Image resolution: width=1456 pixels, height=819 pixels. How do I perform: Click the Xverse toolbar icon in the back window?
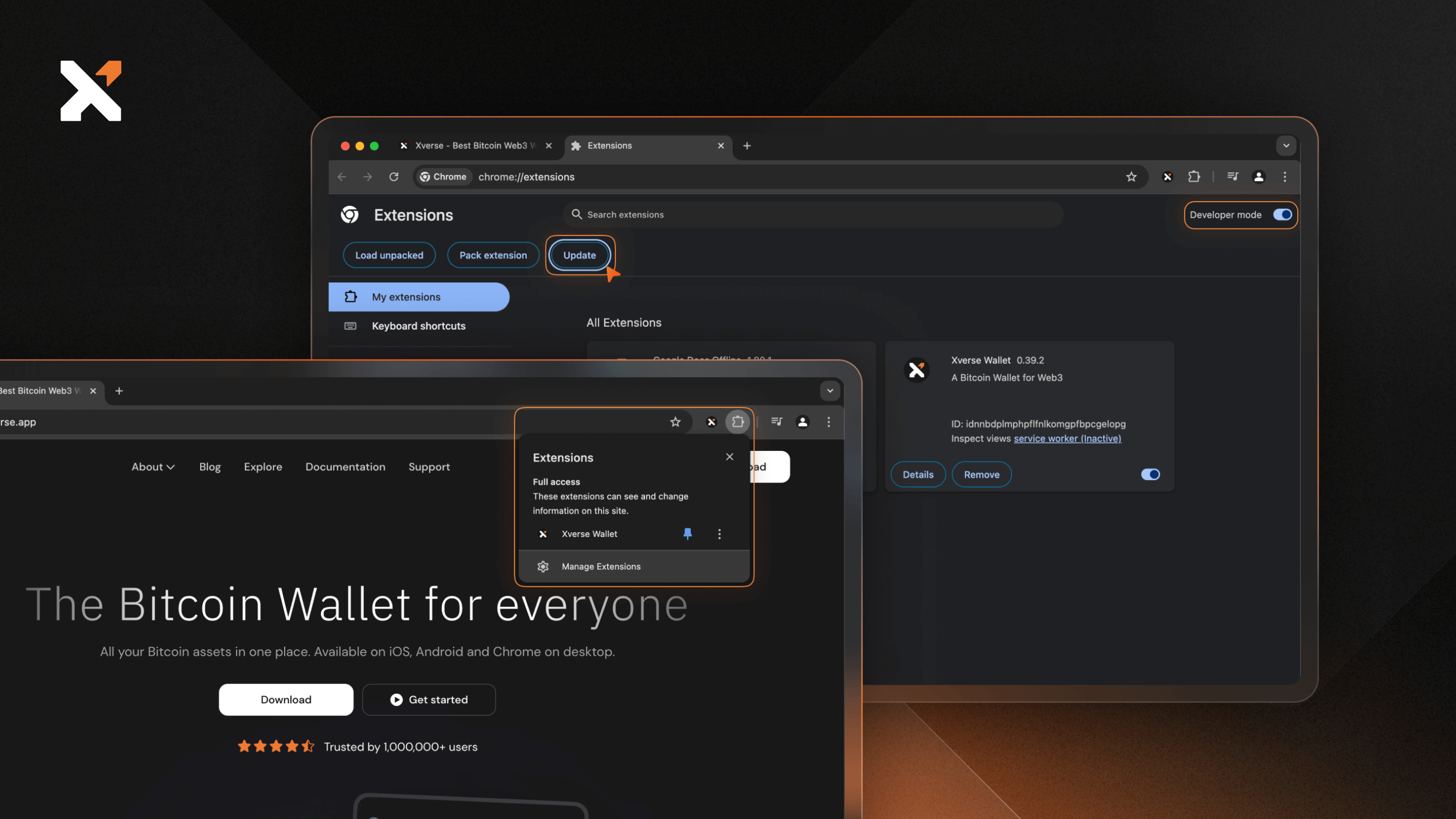(1168, 177)
